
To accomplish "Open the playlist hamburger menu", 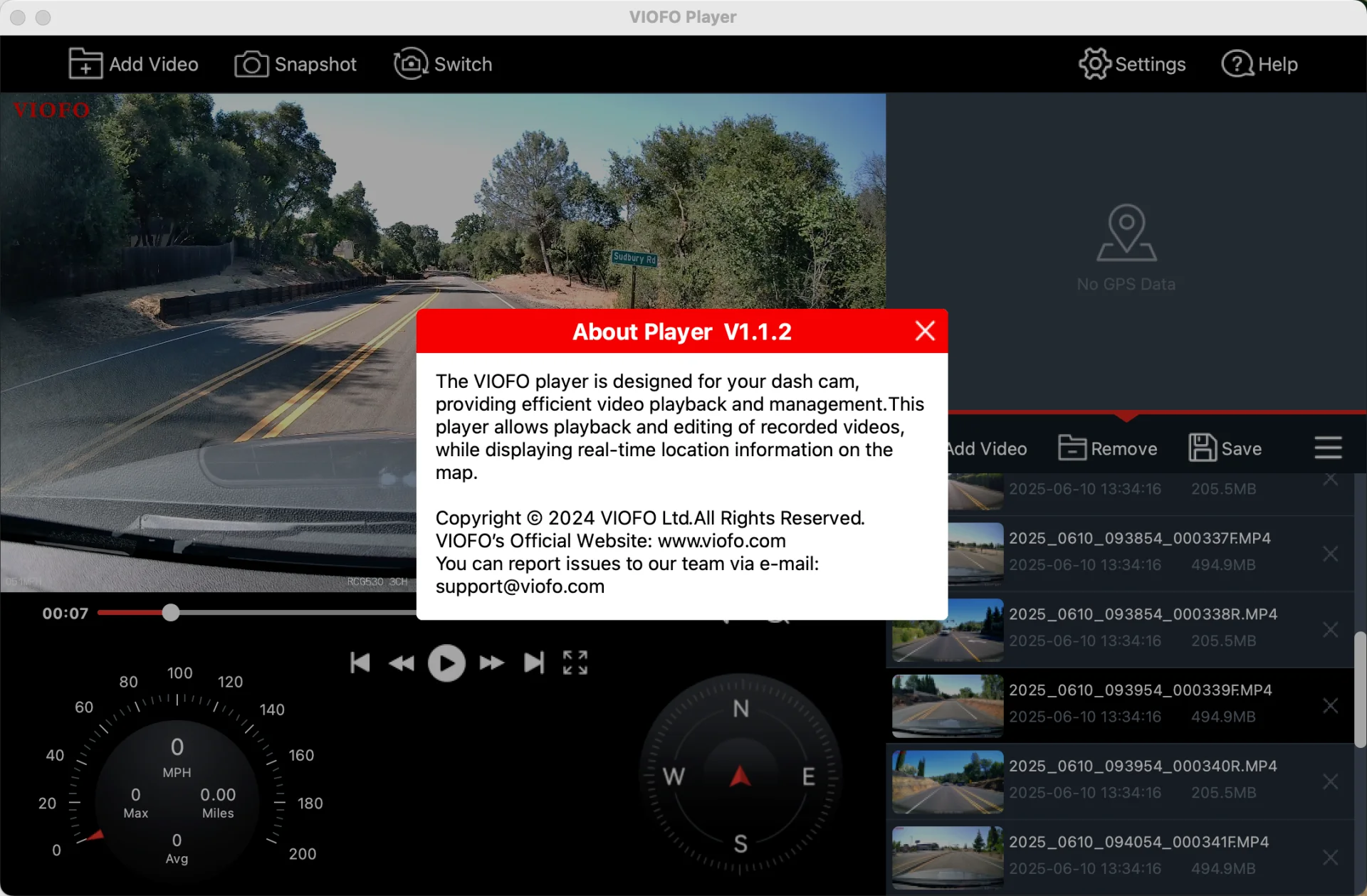I will tap(1328, 448).
